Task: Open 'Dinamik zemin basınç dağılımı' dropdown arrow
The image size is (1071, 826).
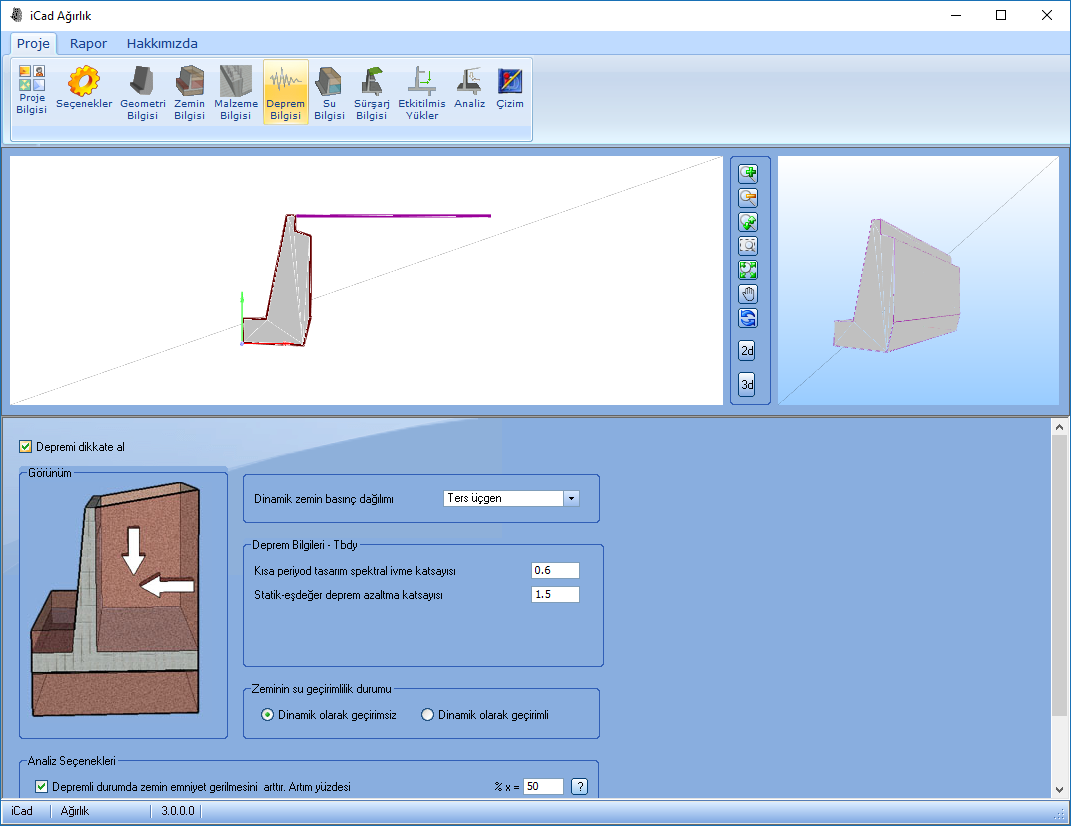Action: (x=572, y=499)
